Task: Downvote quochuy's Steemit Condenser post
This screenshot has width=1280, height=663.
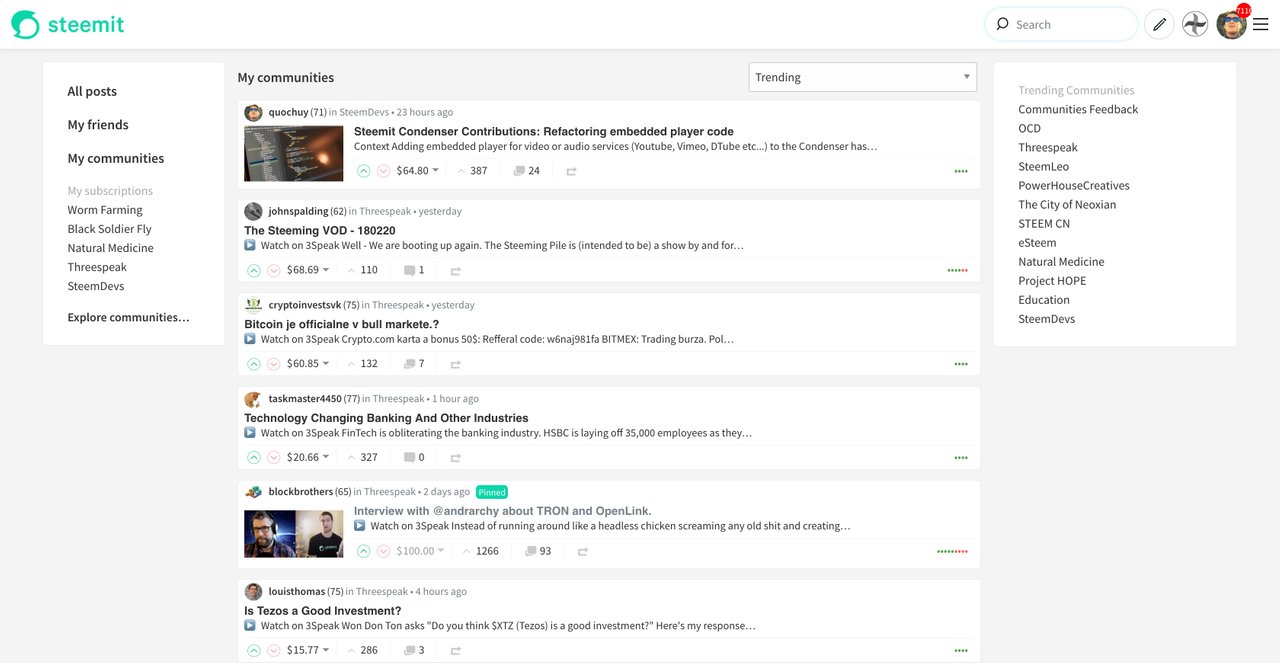Action: 383,171
